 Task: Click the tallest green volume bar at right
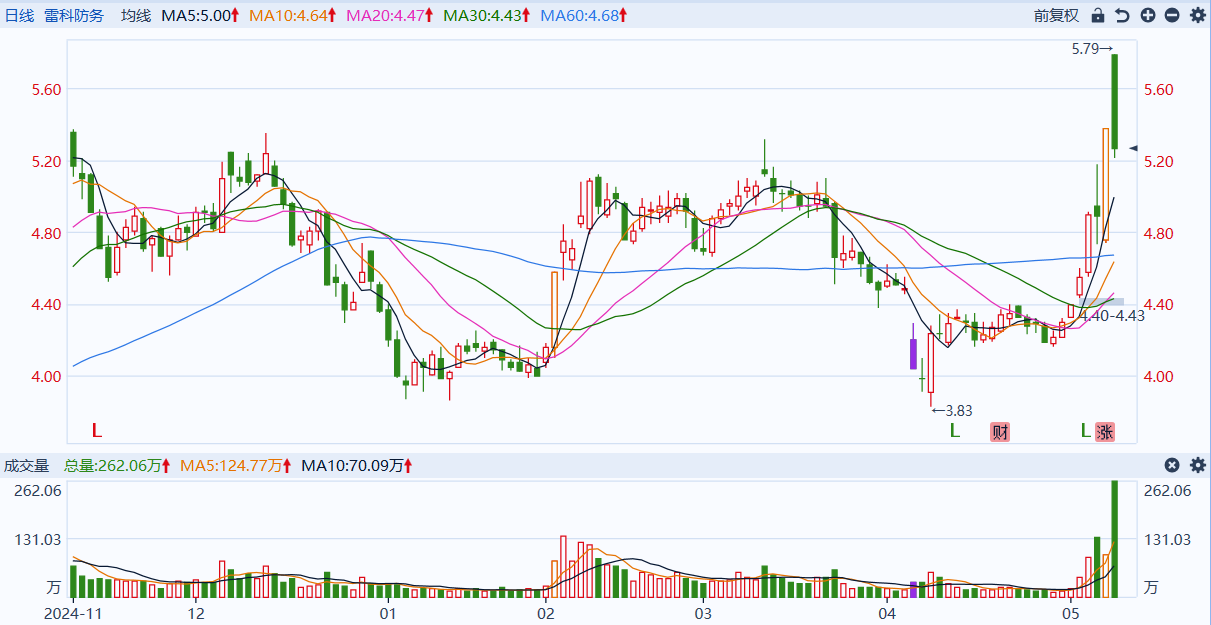[1114, 540]
